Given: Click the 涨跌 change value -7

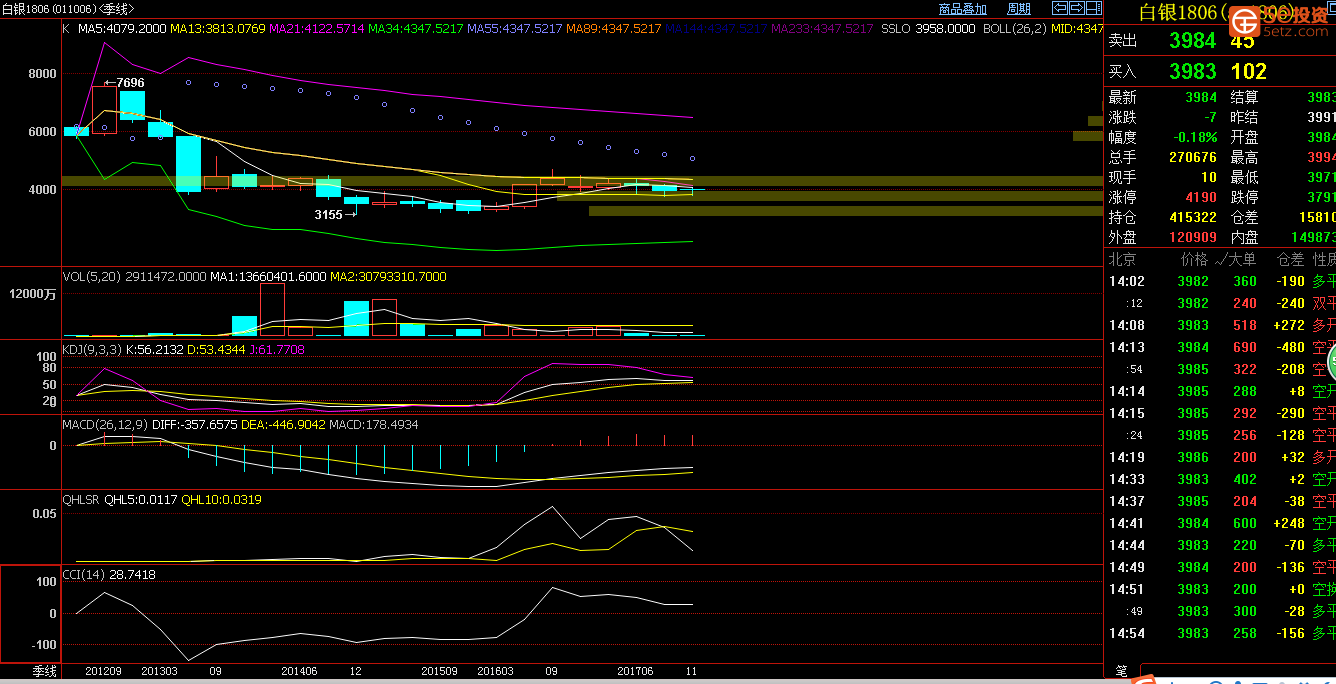Looking at the screenshot, I should [x=1210, y=117].
